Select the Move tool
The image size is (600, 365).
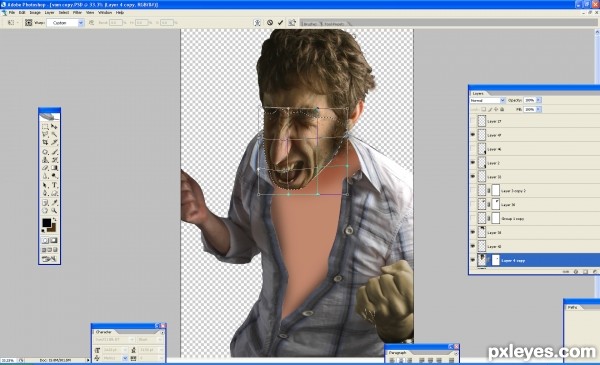click(54, 126)
